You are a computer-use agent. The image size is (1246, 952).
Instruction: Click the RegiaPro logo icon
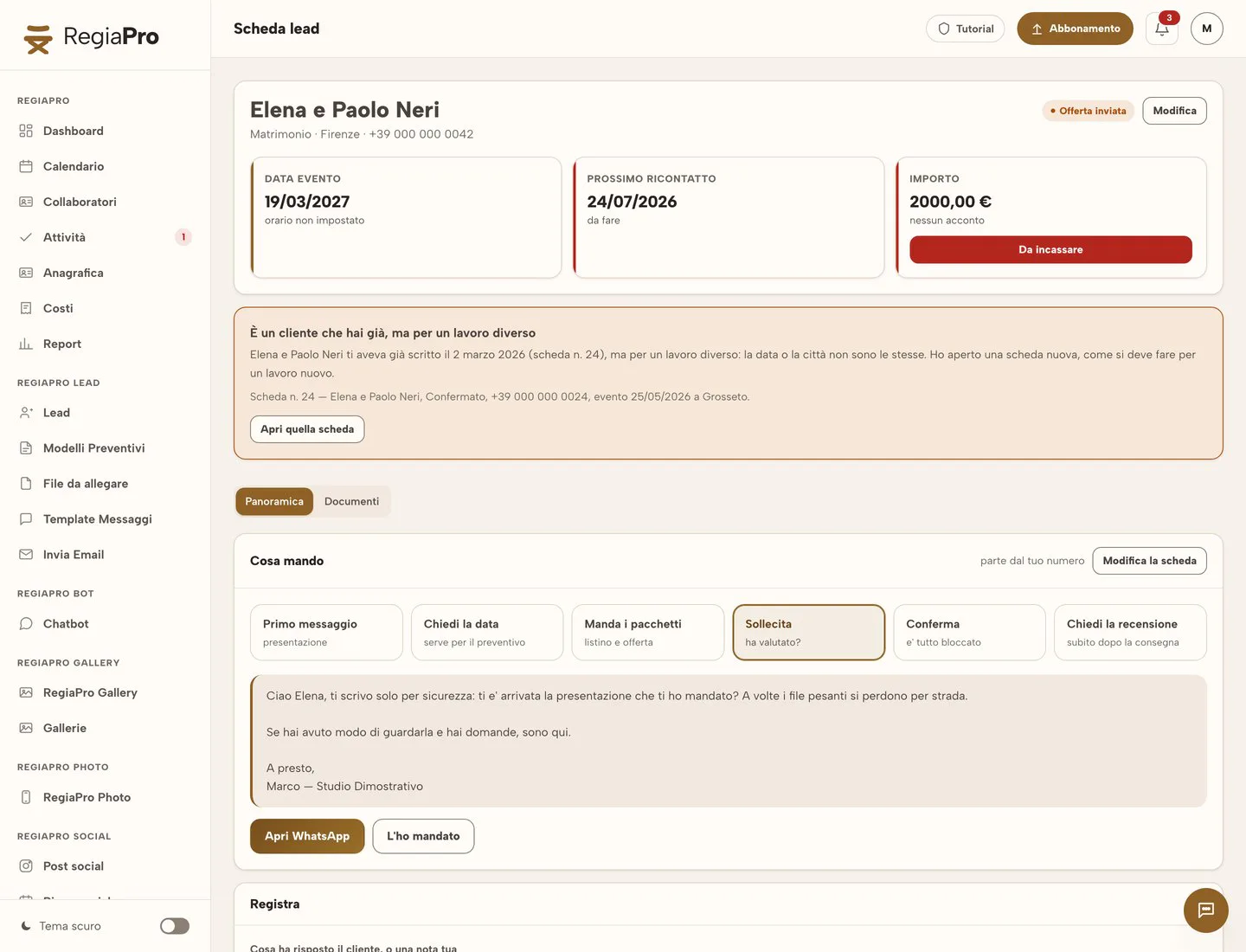(38, 39)
